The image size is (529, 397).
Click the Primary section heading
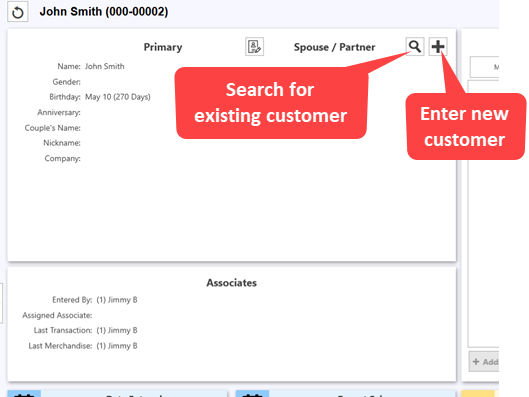[163, 47]
